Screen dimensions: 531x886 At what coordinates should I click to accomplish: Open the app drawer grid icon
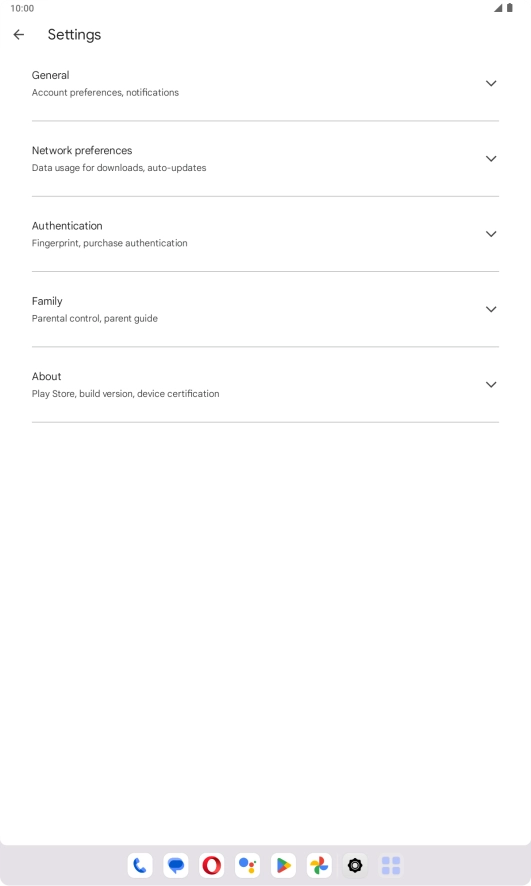[x=391, y=865]
